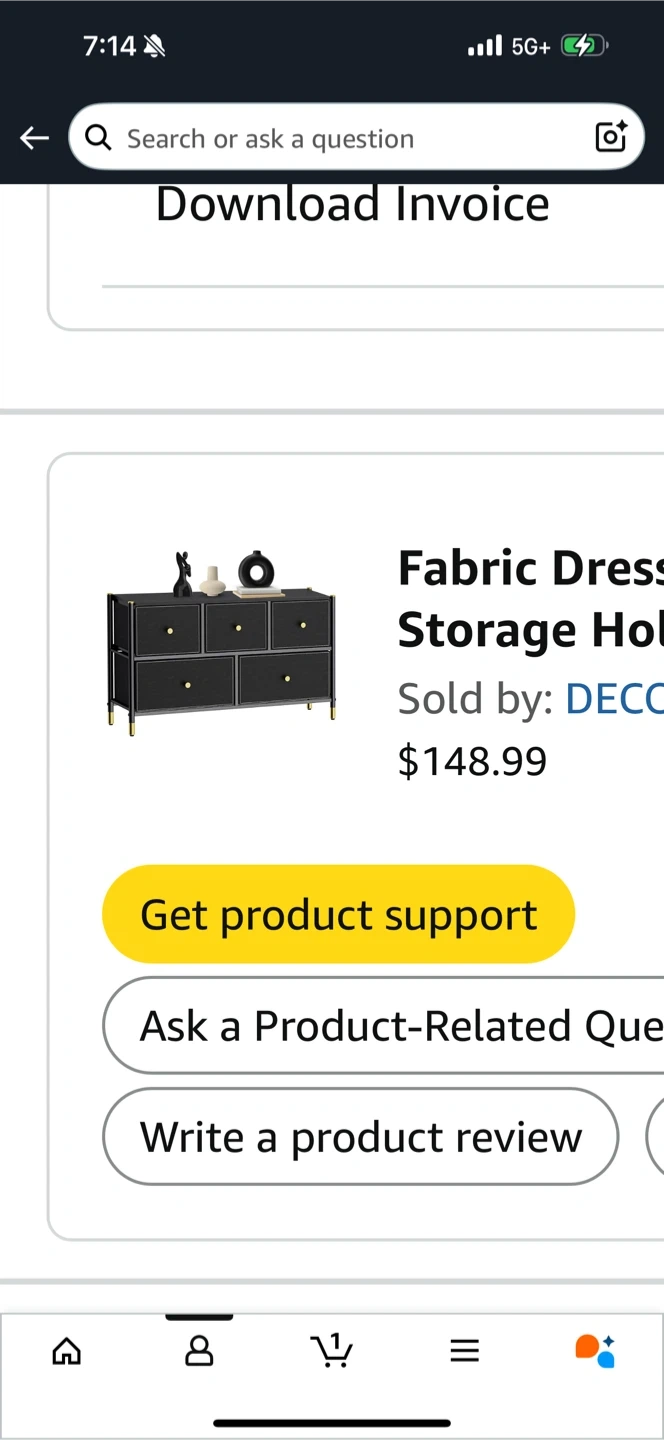Select Write a product review
664x1440 pixels.
(360, 1137)
